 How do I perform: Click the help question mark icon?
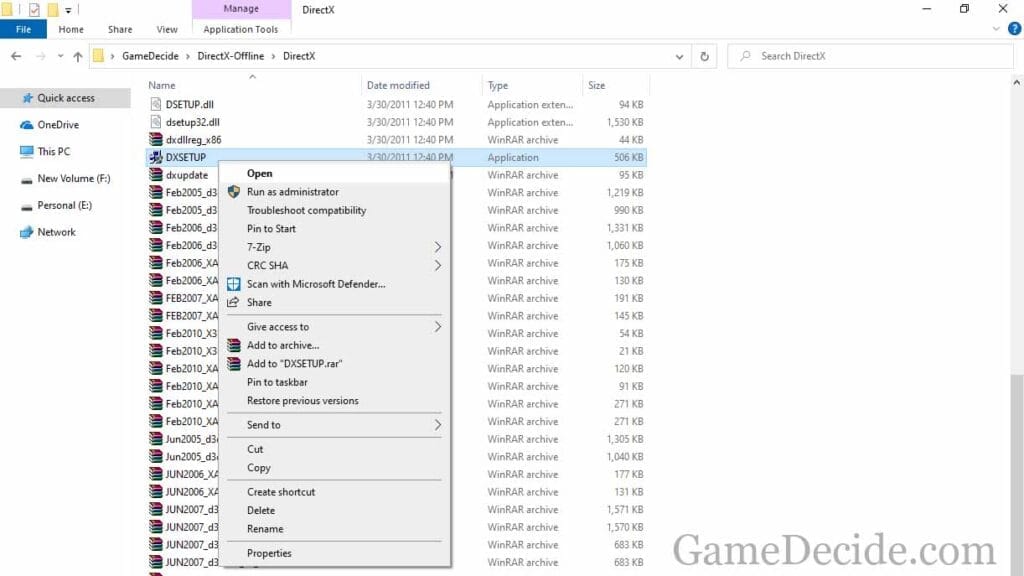click(x=1013, y=30)
